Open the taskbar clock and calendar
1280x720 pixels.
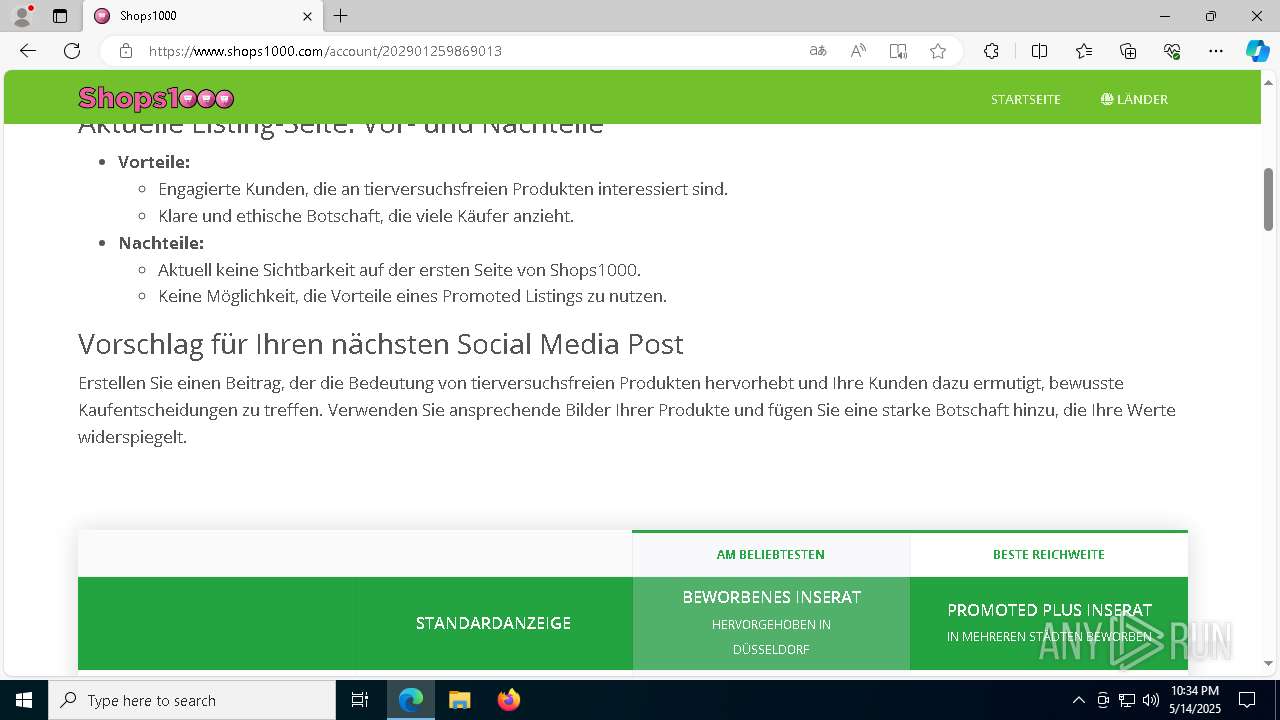(1195, 700)
